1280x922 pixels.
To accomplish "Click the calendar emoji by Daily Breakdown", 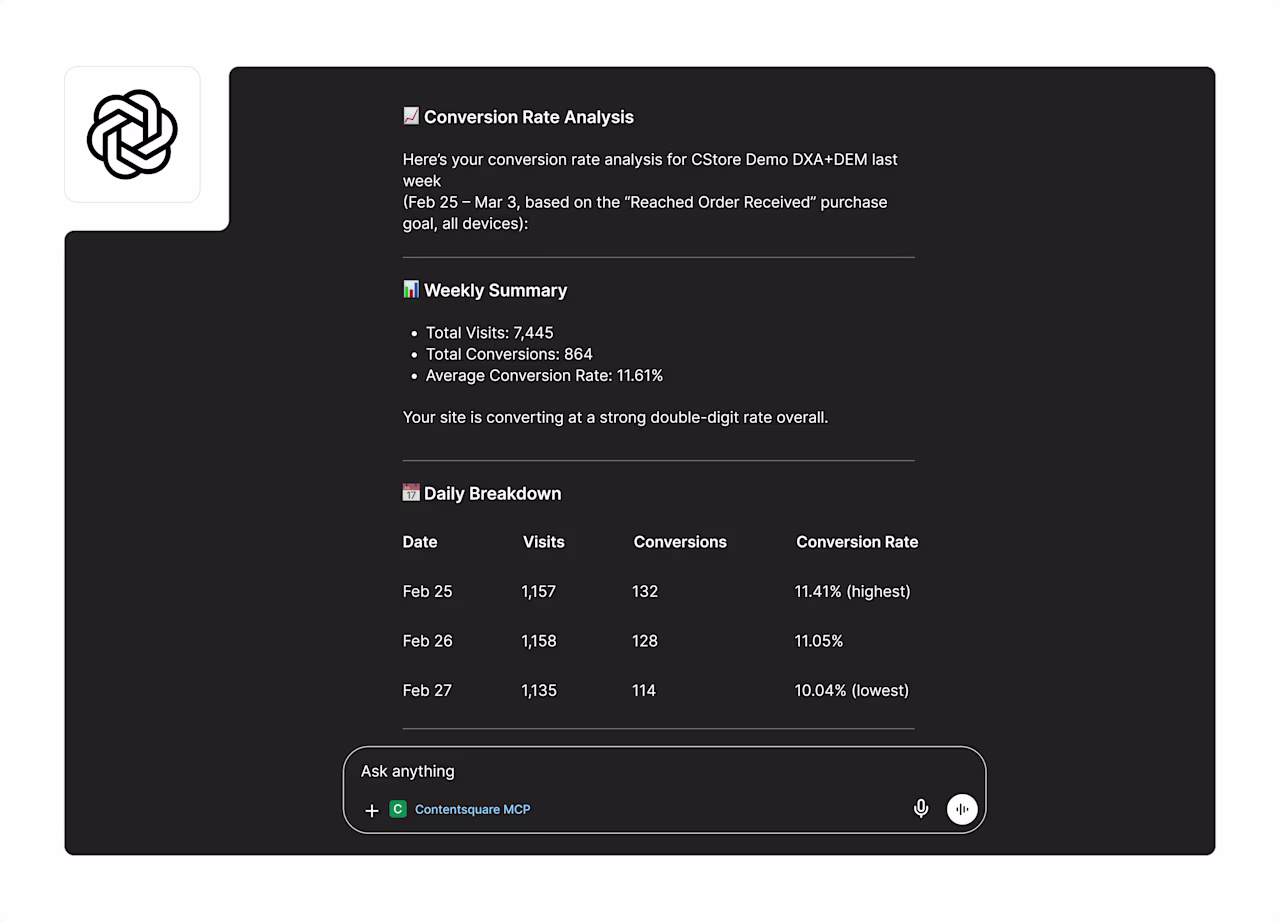I will (x=411, y=492).
